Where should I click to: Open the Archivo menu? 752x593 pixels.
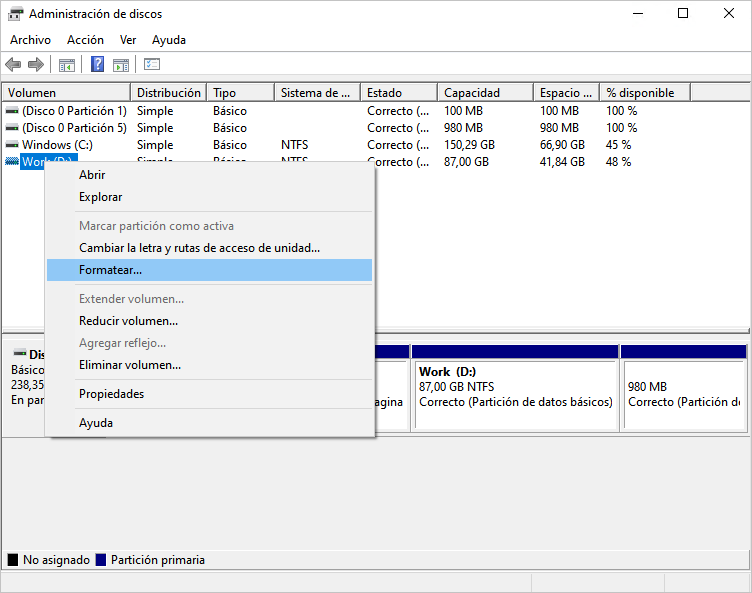30,40
